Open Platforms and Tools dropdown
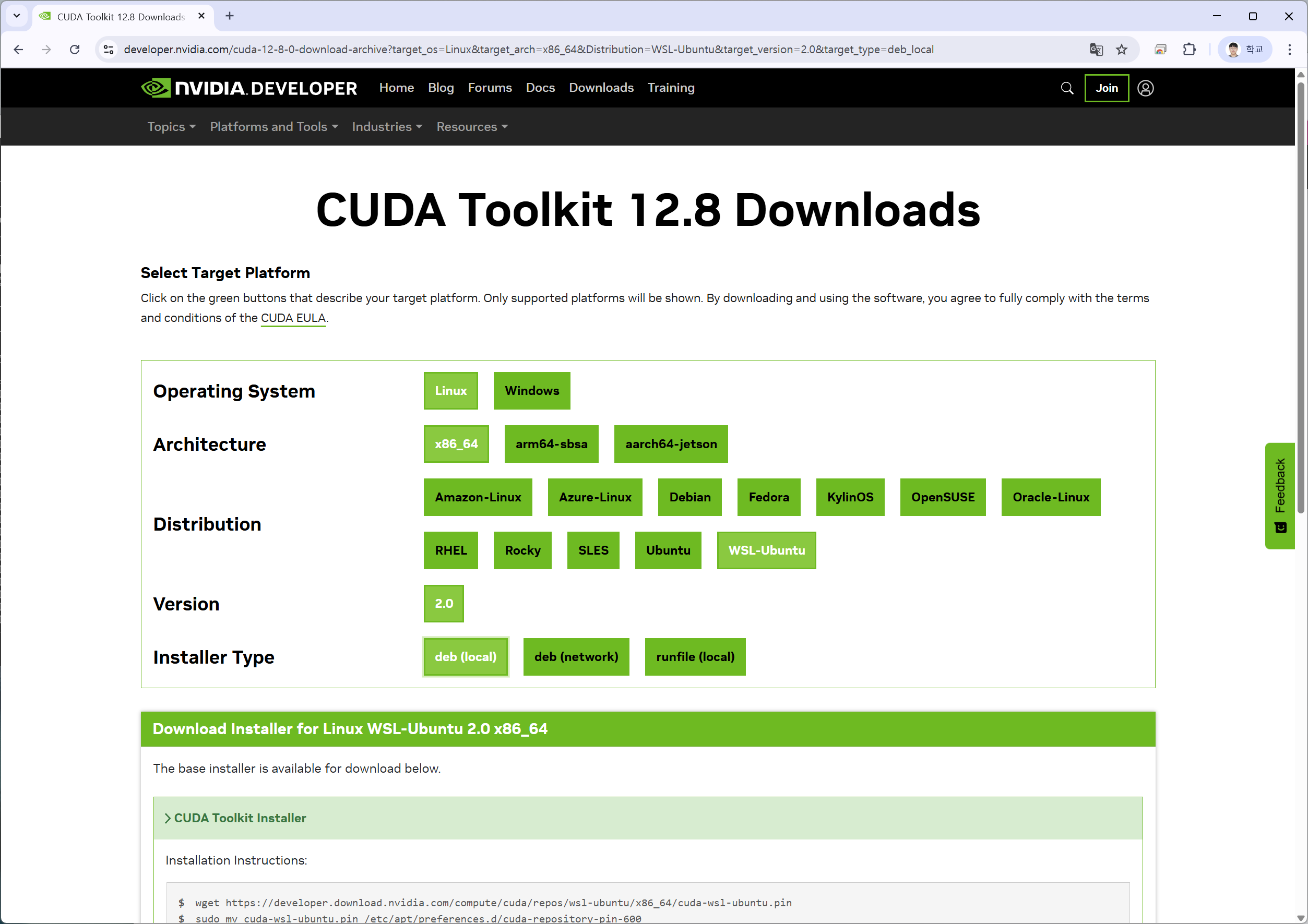 274,126
